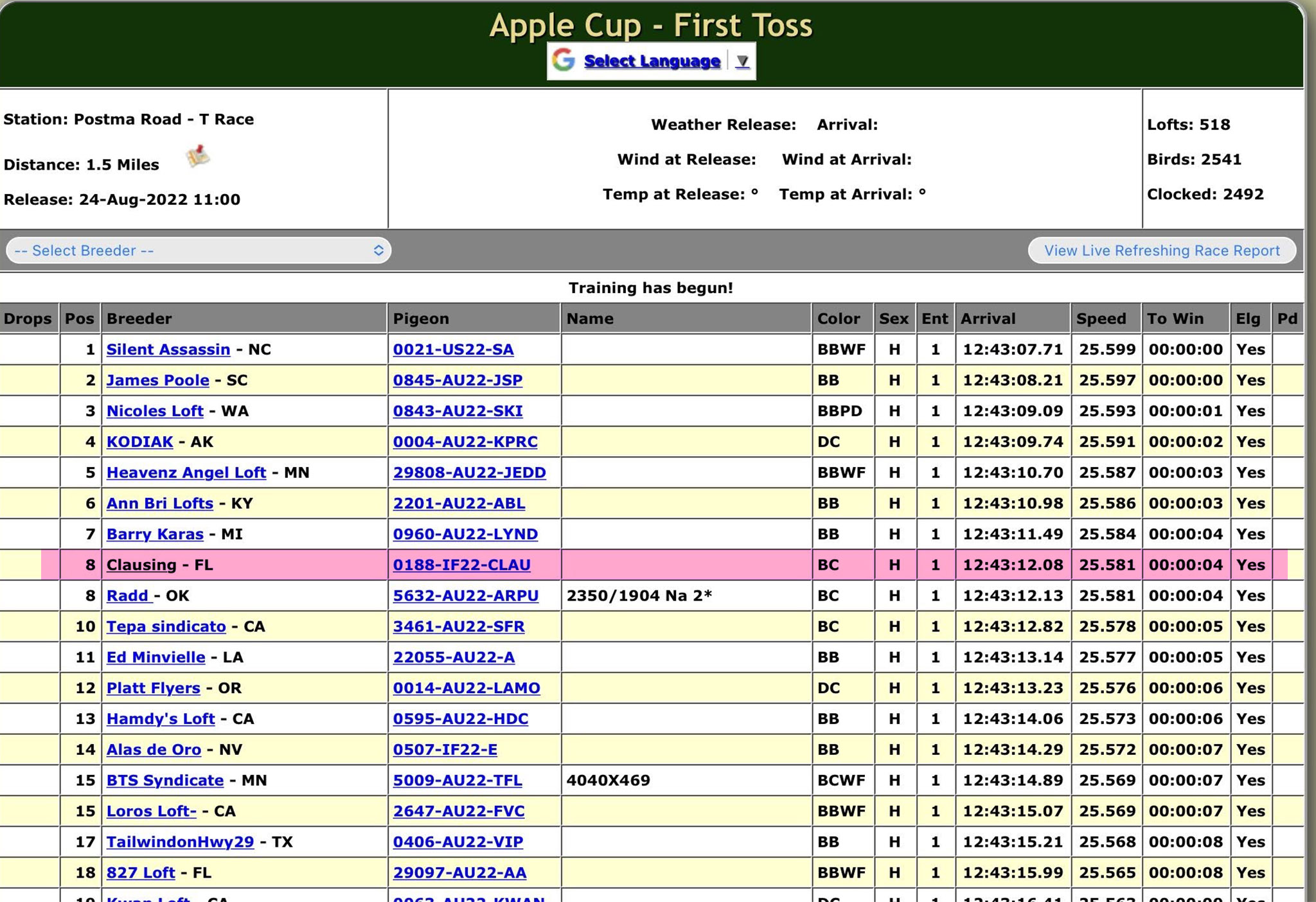
Task: Click View Live Refreshing Race Report button
Action: pos(1162,251)
